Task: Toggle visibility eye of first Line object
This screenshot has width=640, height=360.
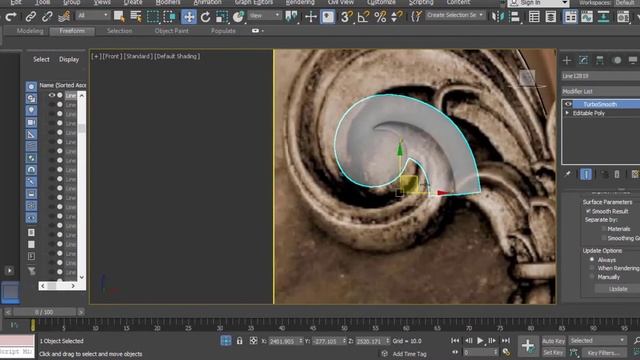Action: (52, 95)
